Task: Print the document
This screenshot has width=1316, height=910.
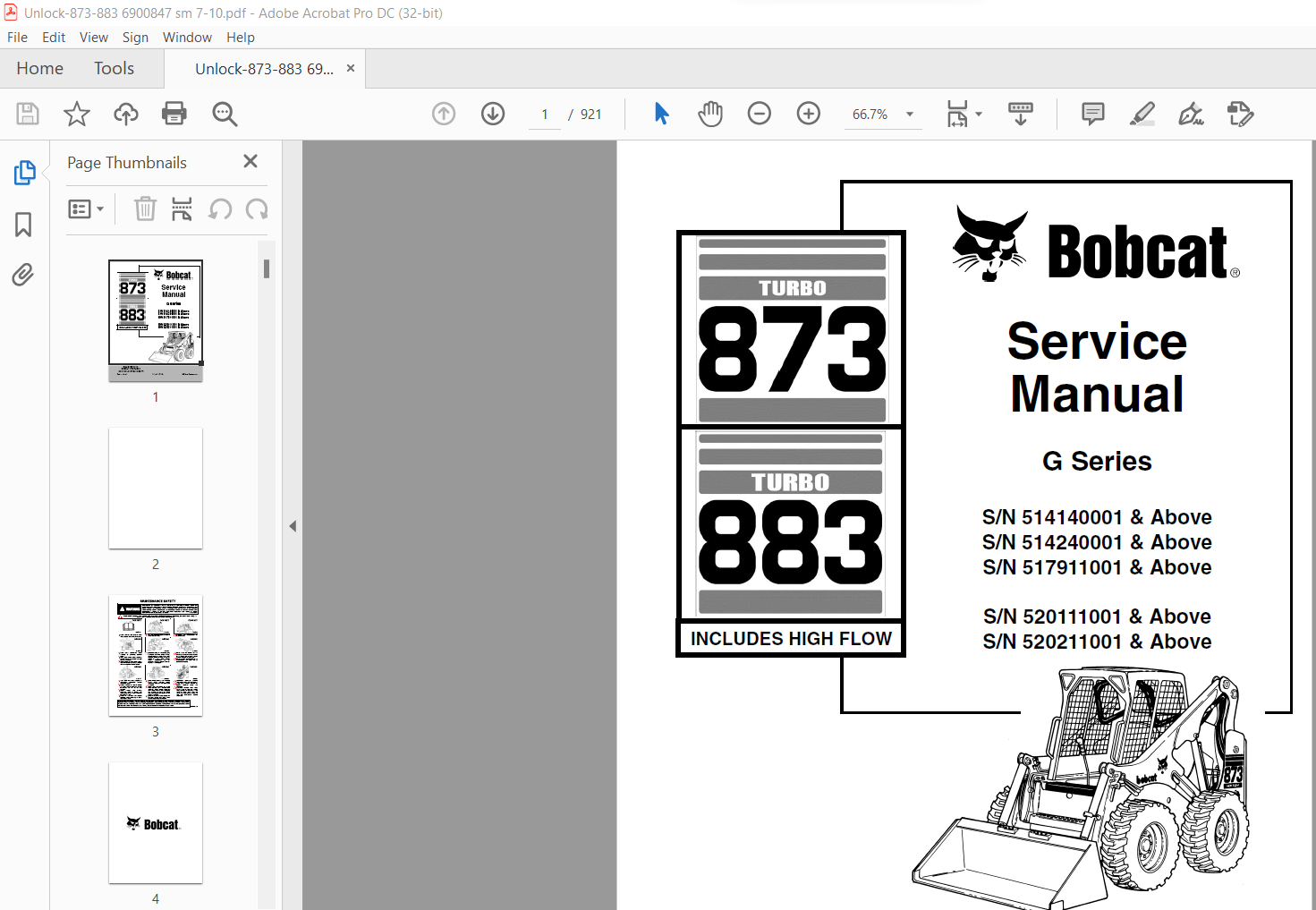Action: click(x=174, y=114)
